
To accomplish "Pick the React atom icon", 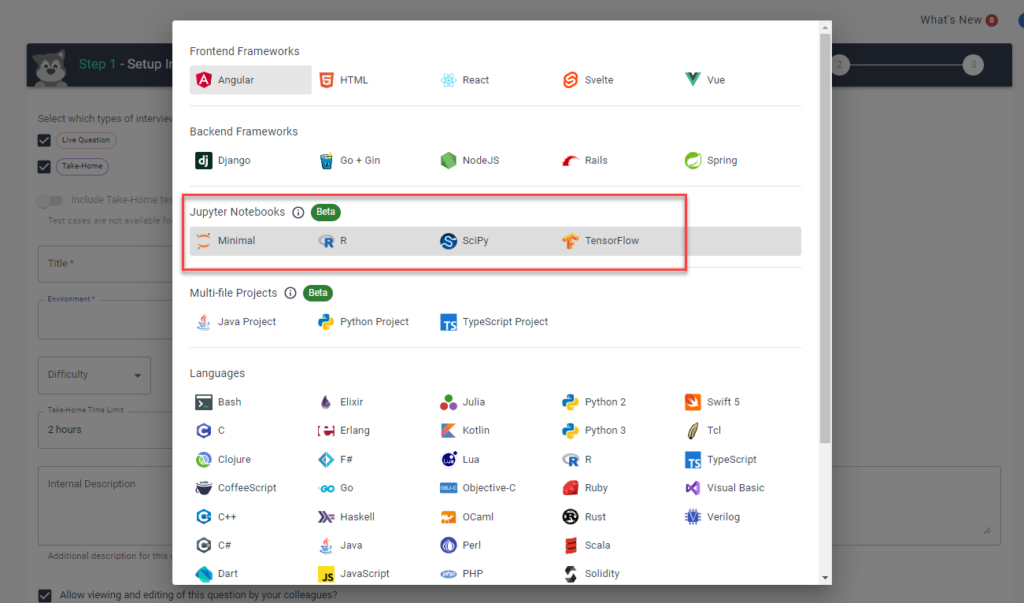I will (448, 80).
